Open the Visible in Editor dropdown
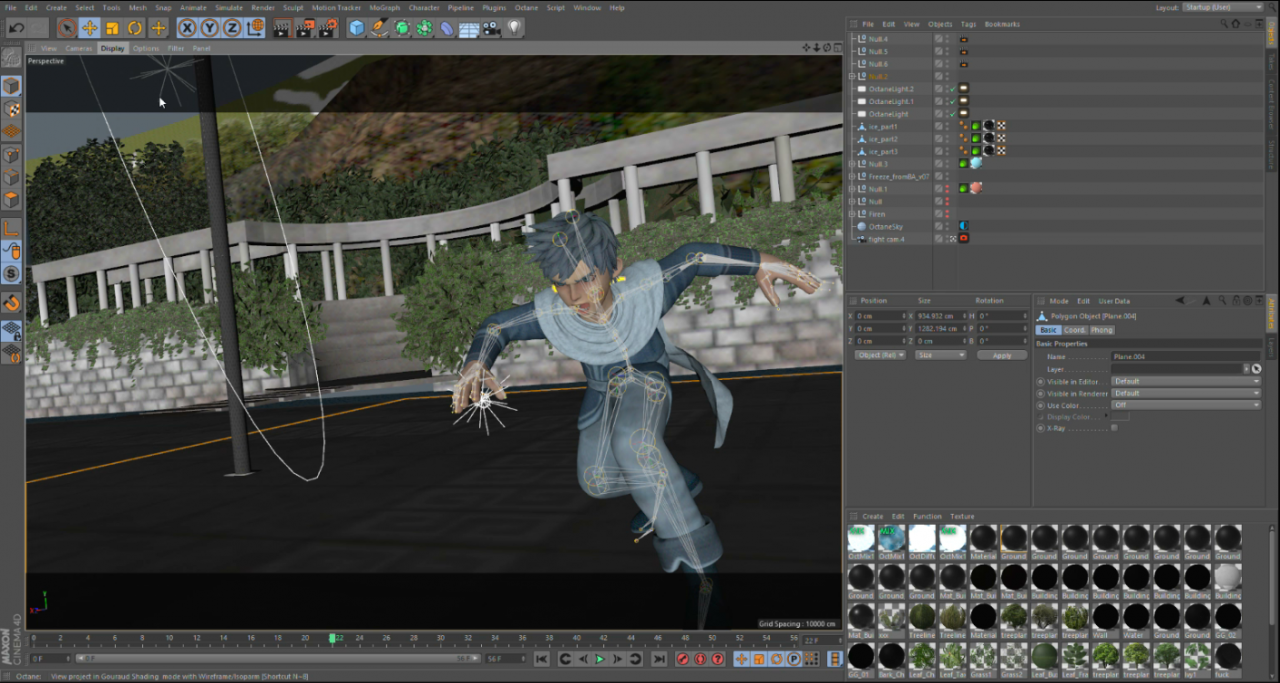 click(1185, 381)
